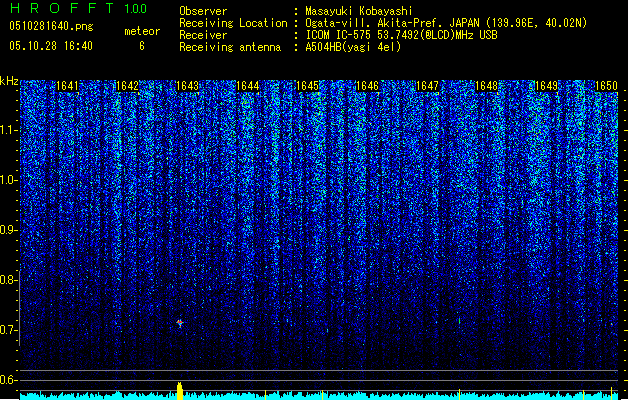Screen dimensions: 629x400
Task: Click the 1.1 kHz axis label
Action: pyautogui.click(x=9, y=130)
